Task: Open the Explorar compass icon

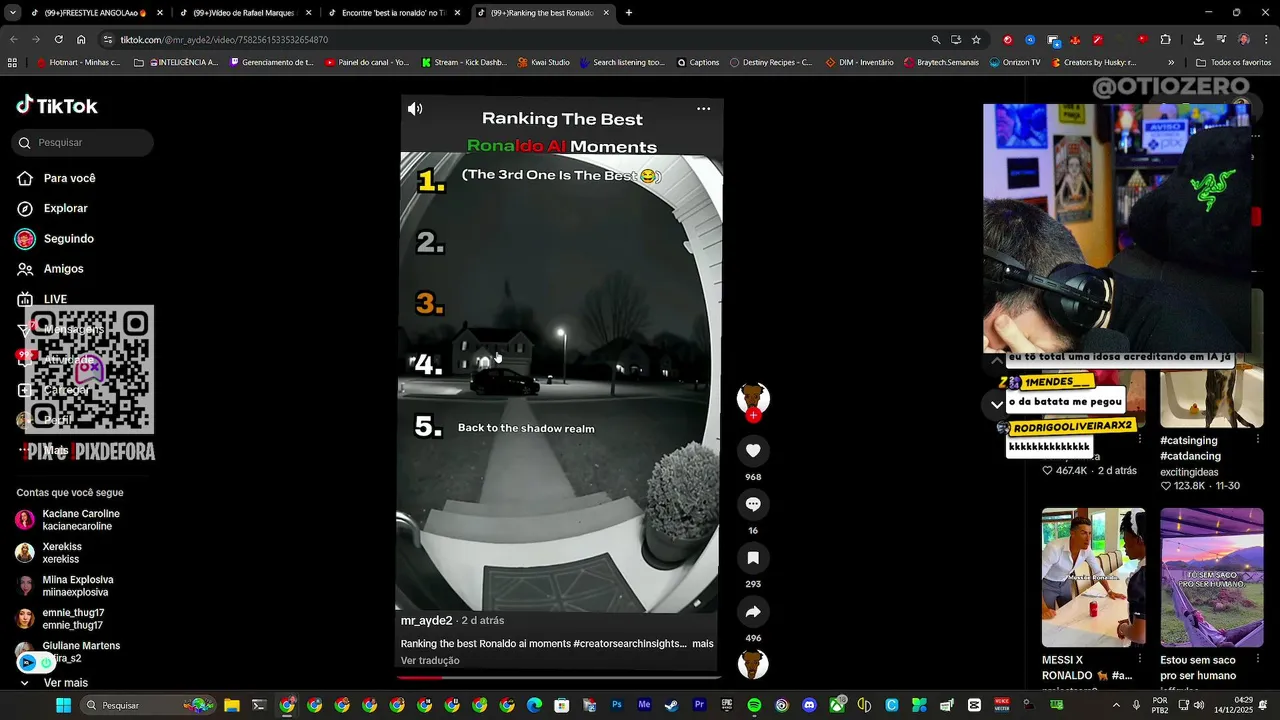Action: click(25, 208)
